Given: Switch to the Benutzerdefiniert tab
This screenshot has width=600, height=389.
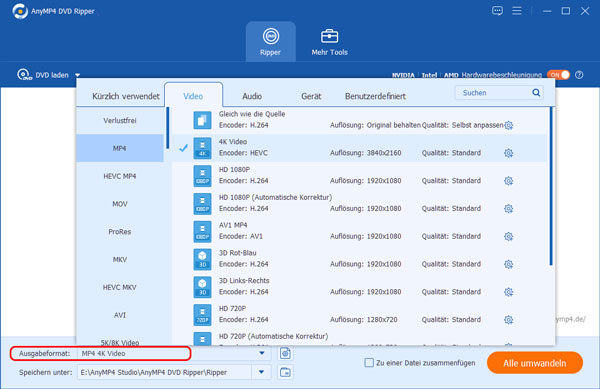Looking at the screenshot, I should (375, 96).
